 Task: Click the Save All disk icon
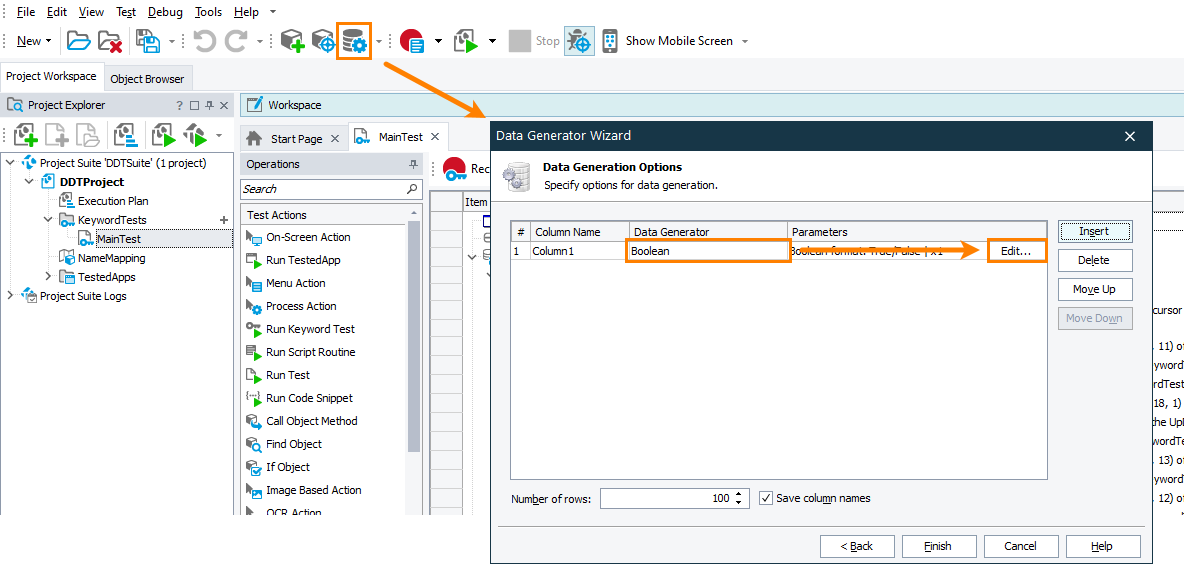point(148,41)
